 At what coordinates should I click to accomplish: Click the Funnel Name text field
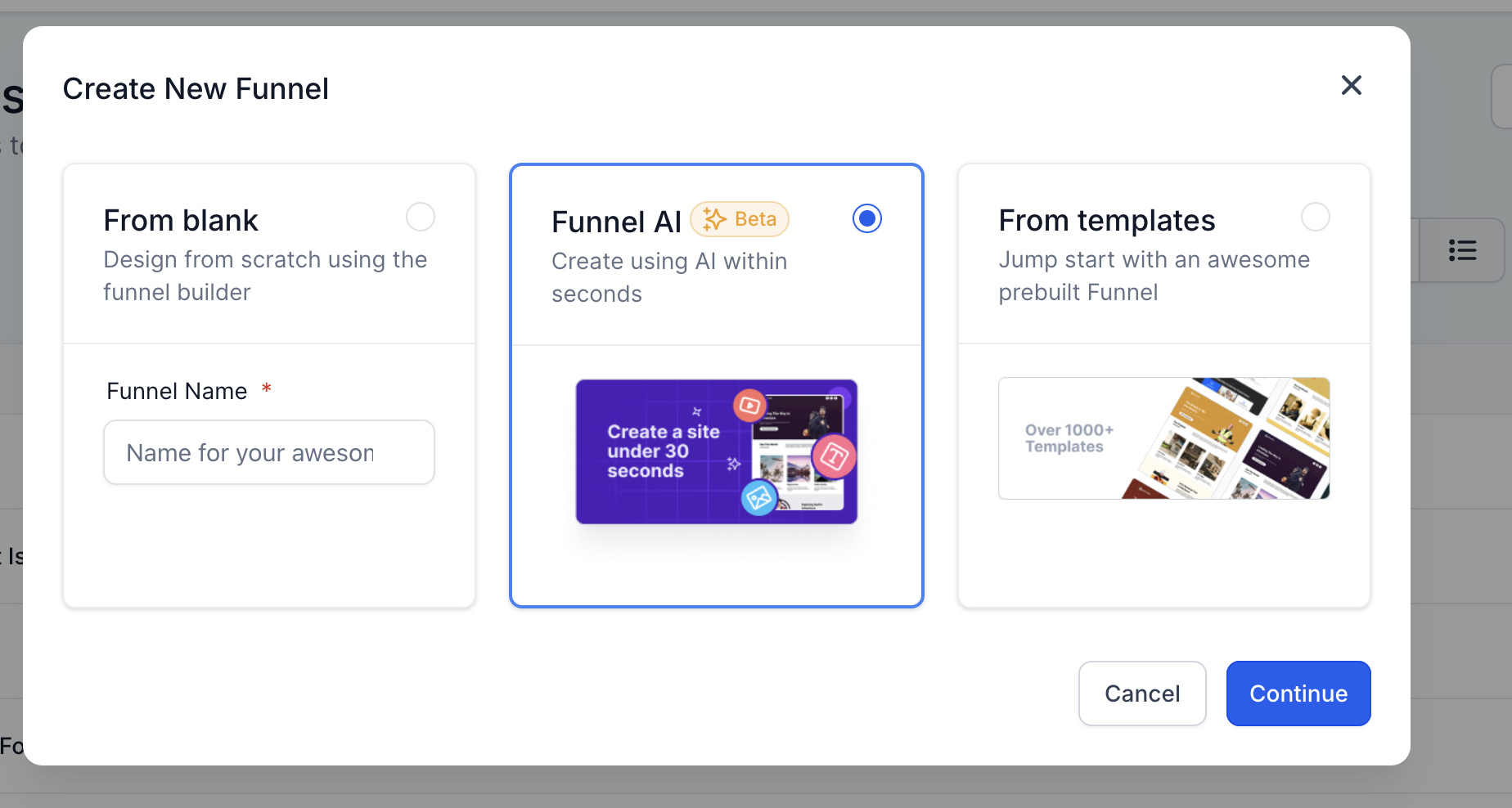[x=268, y=452]
